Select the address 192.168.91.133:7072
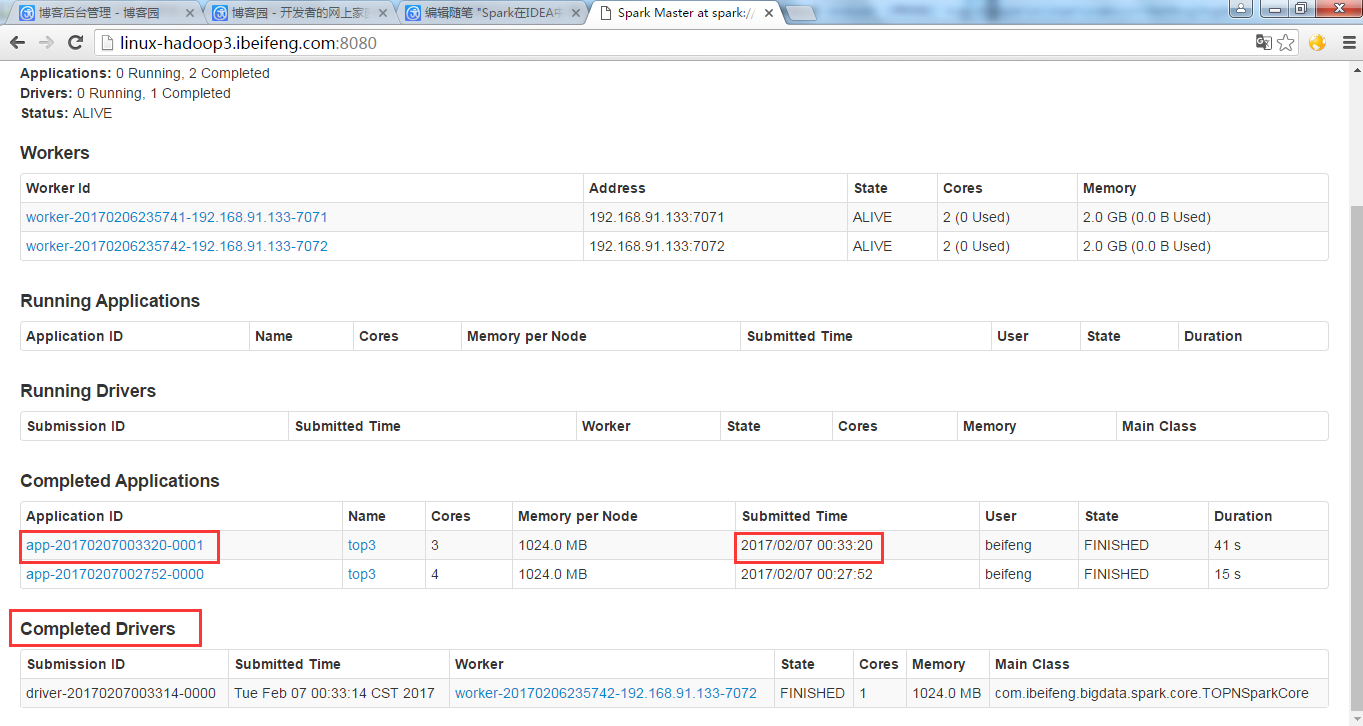The image size is (1363, 726). pyautogui.click(x=657, y=246)
